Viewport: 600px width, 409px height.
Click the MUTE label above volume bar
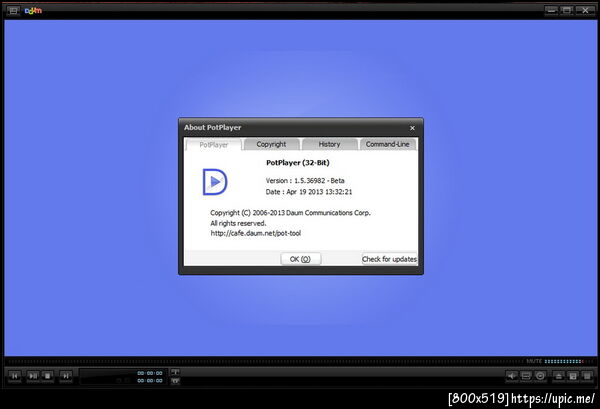tap(534, 361)
